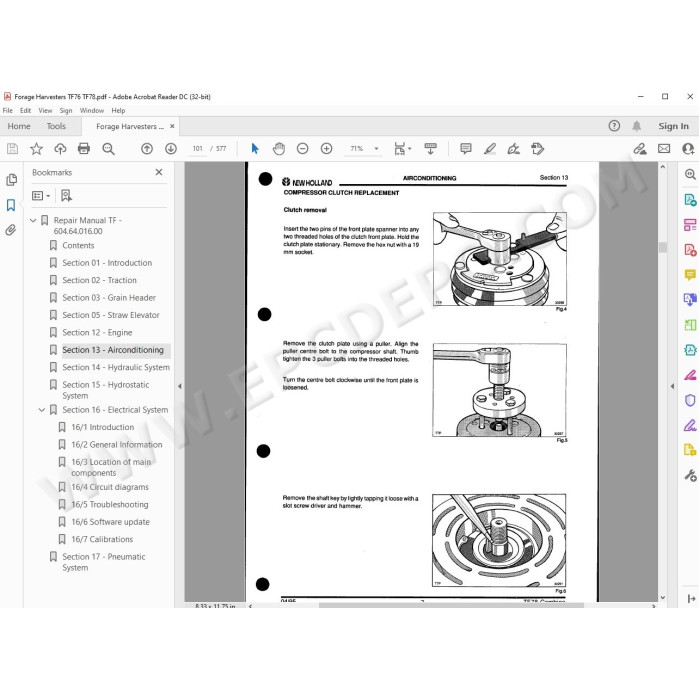Print the document with printer icon
The height and width of the screenshot is (700, 700).
84,149
